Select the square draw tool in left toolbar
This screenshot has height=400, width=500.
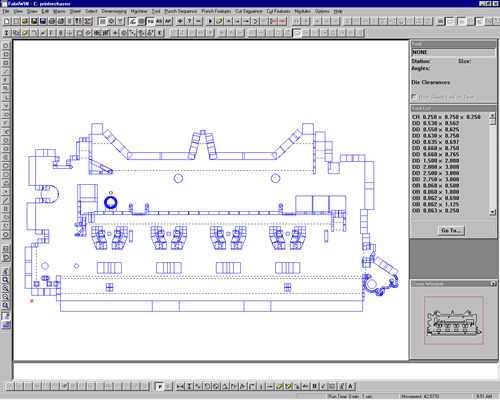(6, 54)
